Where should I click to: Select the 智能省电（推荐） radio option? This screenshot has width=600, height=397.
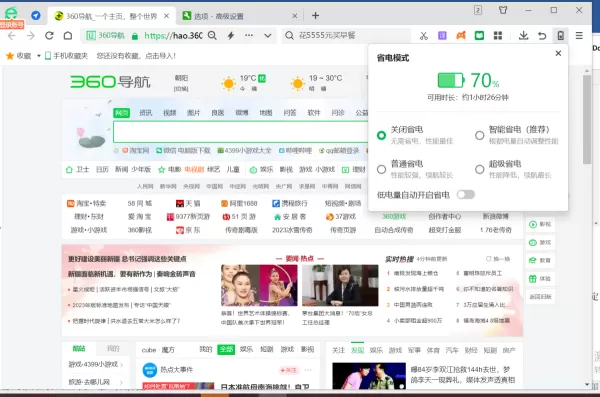point(479,135)
